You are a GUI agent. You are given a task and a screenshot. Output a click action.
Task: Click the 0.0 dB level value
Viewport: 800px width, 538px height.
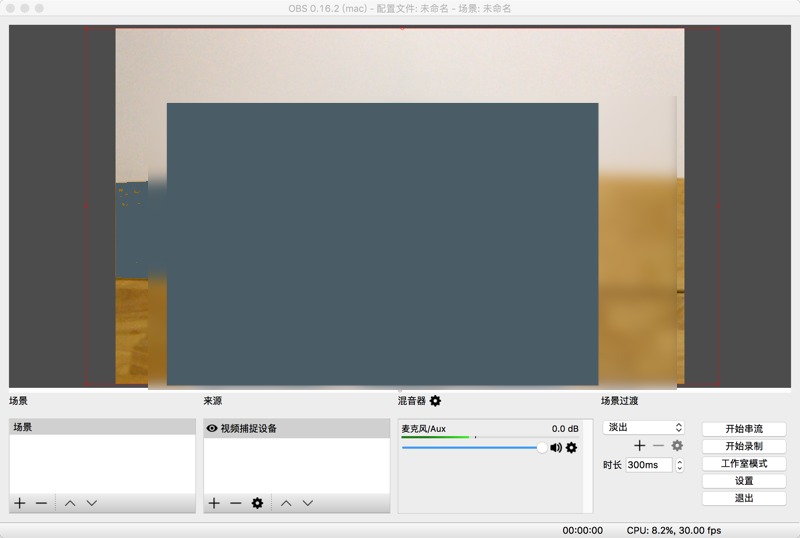coord(565,429)
